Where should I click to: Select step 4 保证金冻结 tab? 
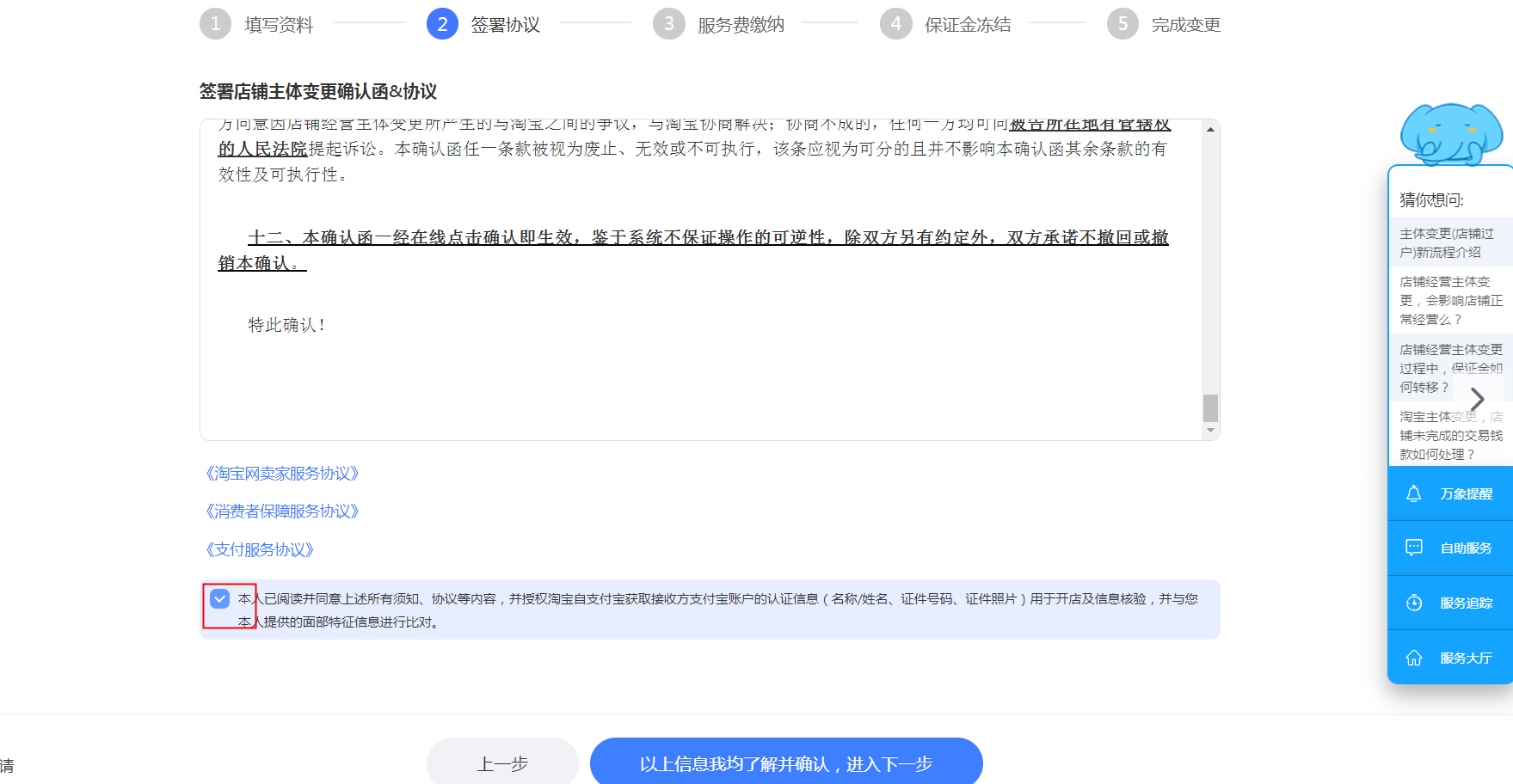point(945,24)
